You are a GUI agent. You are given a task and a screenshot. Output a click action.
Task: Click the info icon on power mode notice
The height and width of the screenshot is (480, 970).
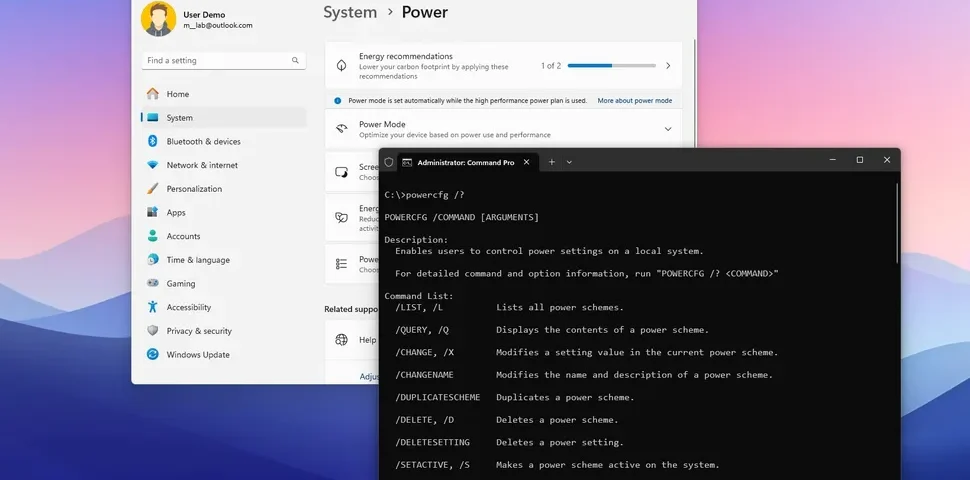coord(338,100)
